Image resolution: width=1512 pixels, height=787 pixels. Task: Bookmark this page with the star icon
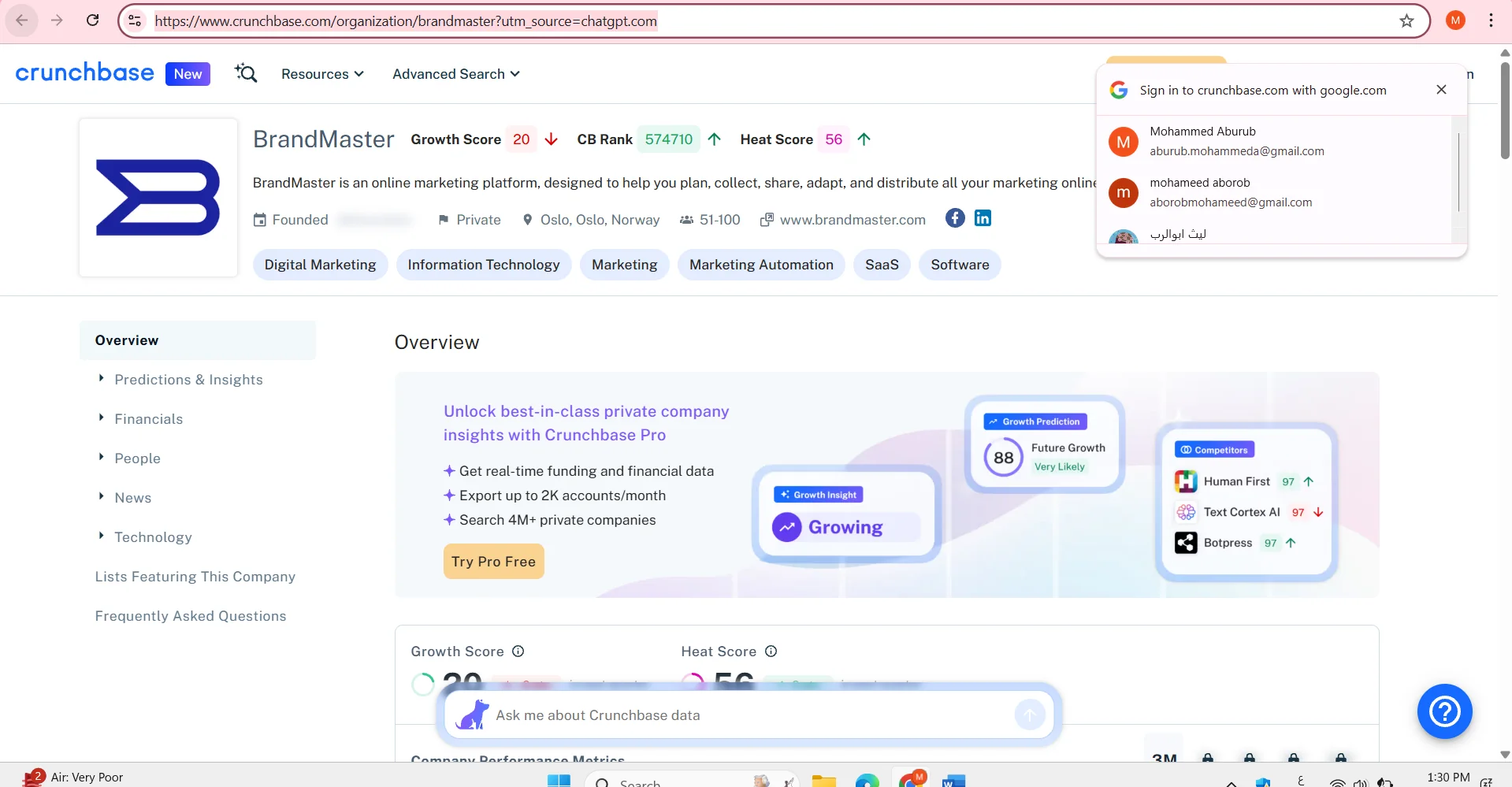(1406, 21)
